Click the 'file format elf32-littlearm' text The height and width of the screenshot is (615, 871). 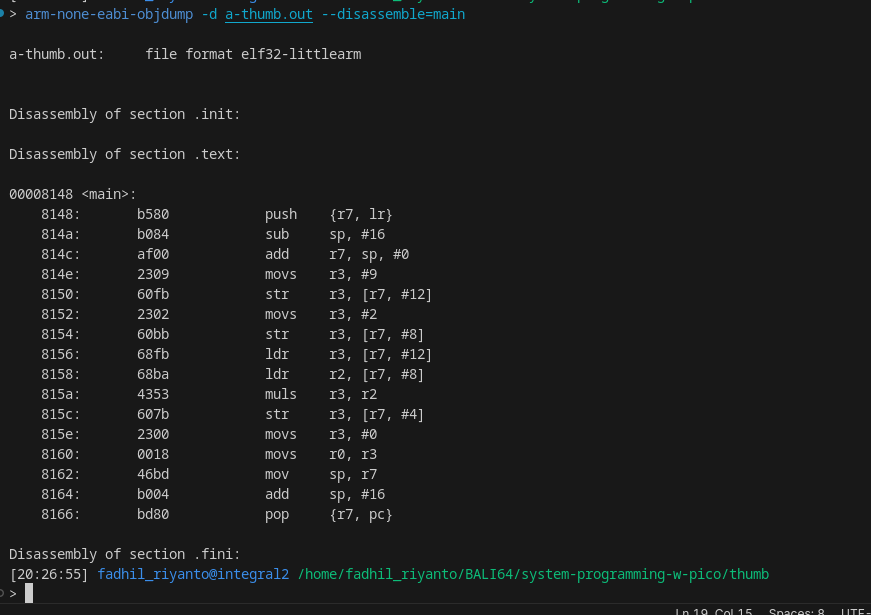pyautogui.click(x=253, y=54)
